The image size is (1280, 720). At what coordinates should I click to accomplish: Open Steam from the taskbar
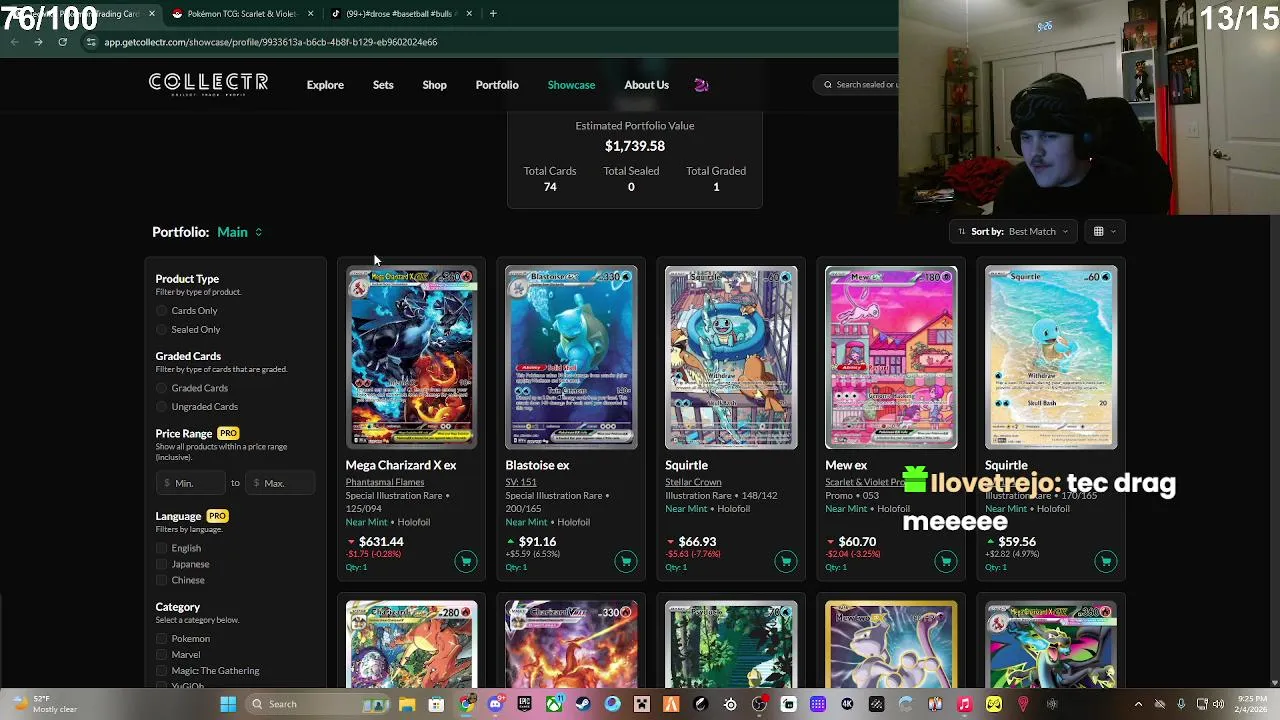pyautogui.click(x=583, y=704)
